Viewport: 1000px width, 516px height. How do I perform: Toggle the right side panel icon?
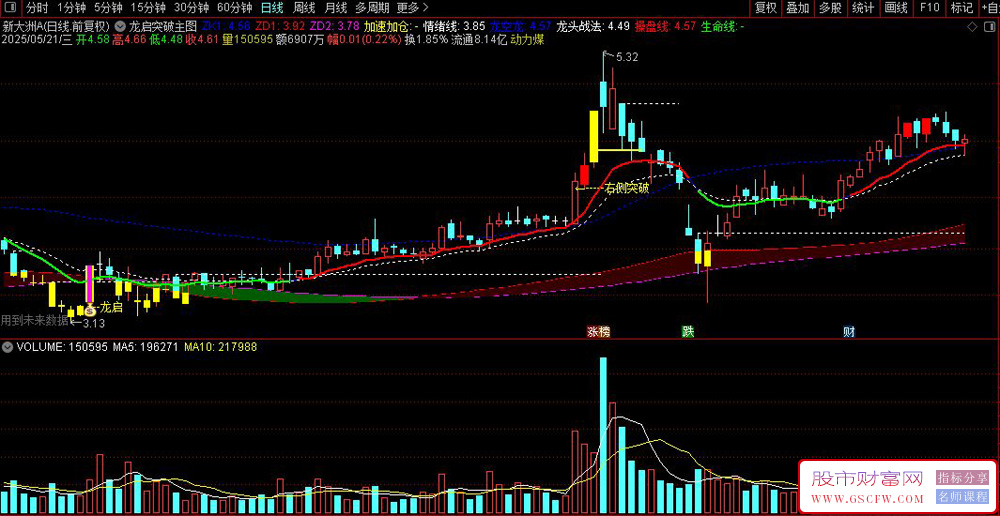[989, 27]
